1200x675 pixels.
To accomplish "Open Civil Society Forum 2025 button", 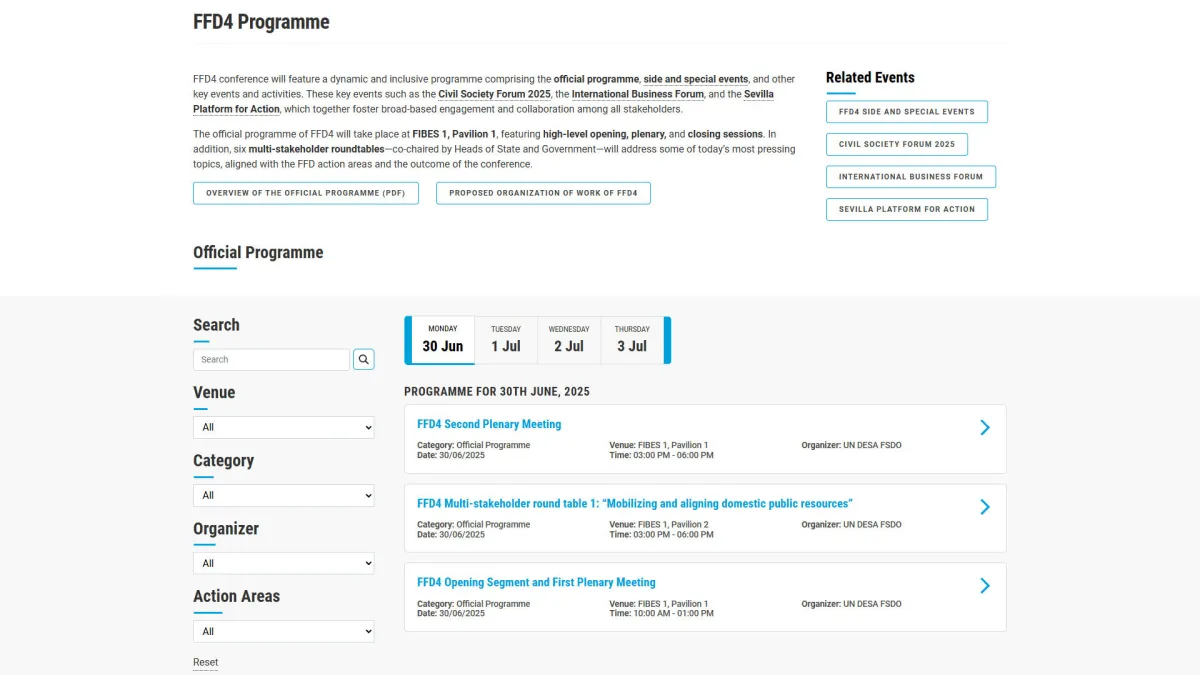I will click(897, 144).
